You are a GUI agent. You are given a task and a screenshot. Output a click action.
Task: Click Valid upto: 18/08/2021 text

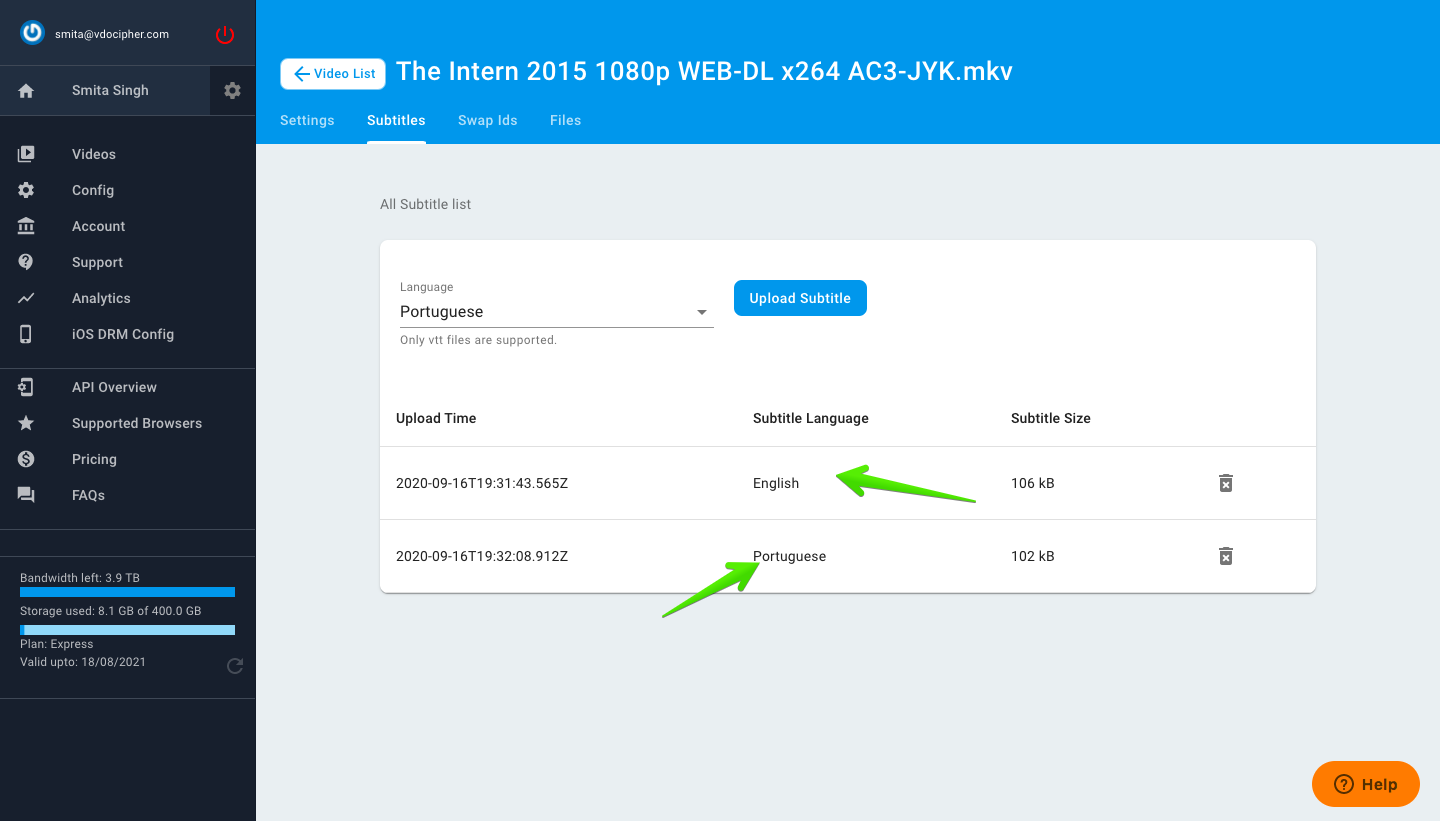[x=83, y=662]
